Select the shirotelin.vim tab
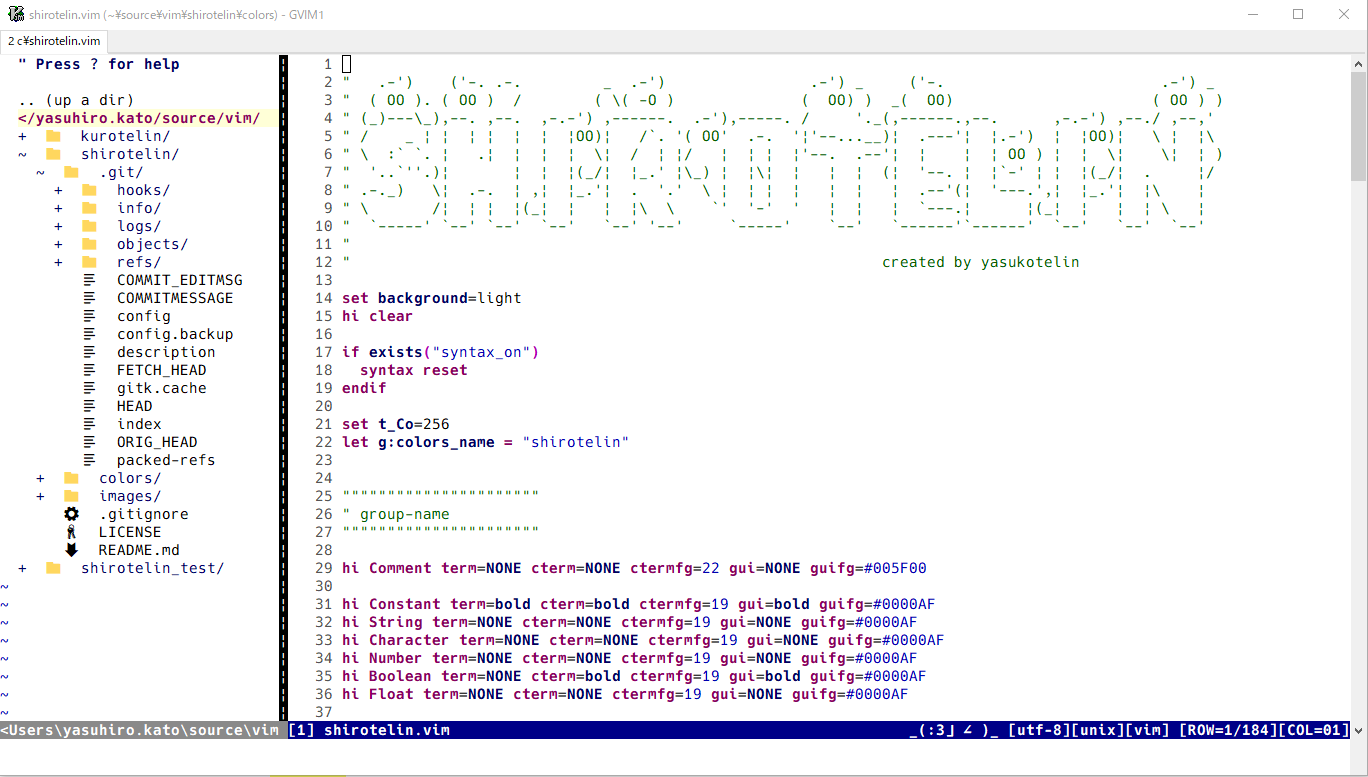 click(x=55, y=41)
